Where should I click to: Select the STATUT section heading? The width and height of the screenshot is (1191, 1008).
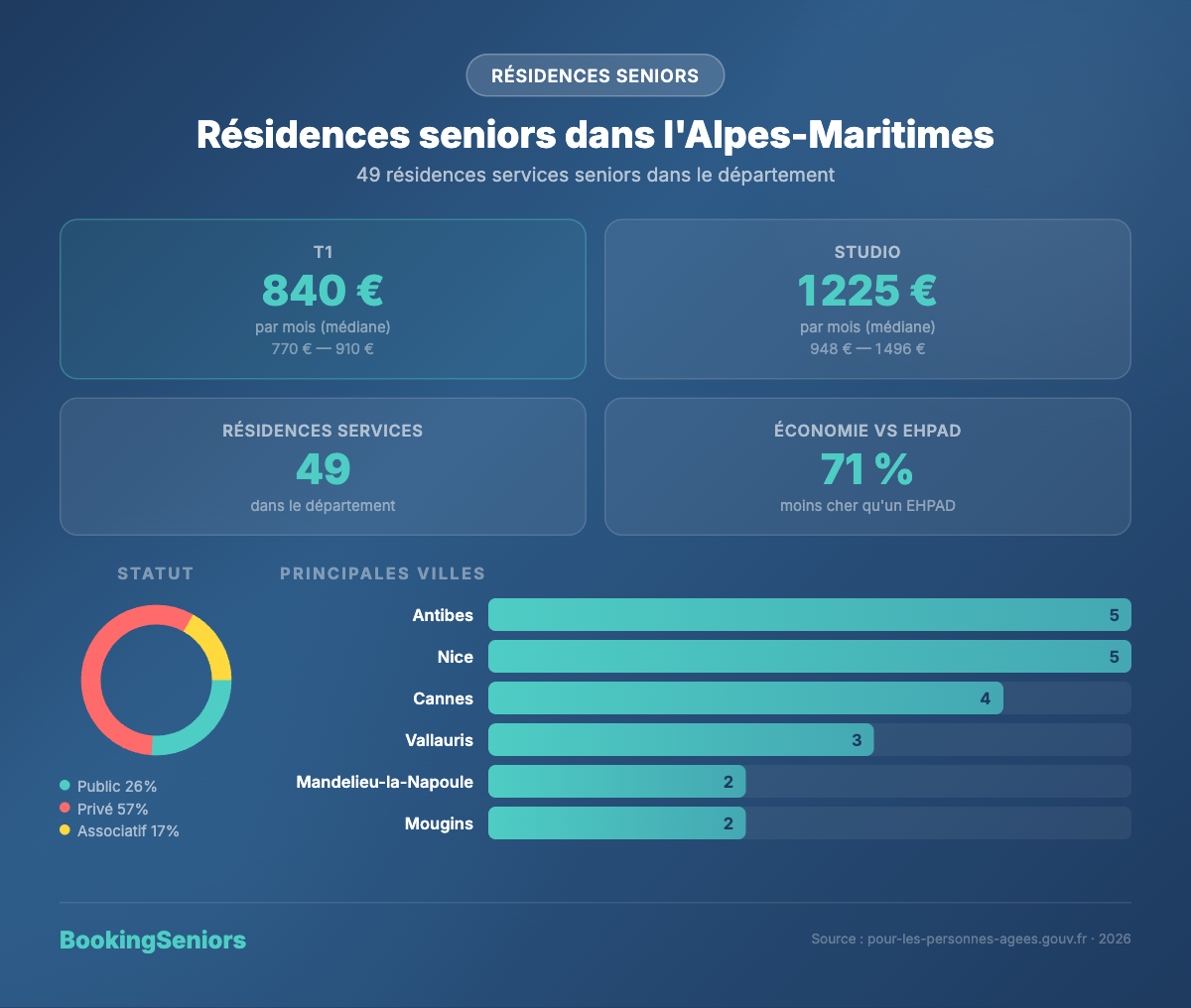(155, 573)
